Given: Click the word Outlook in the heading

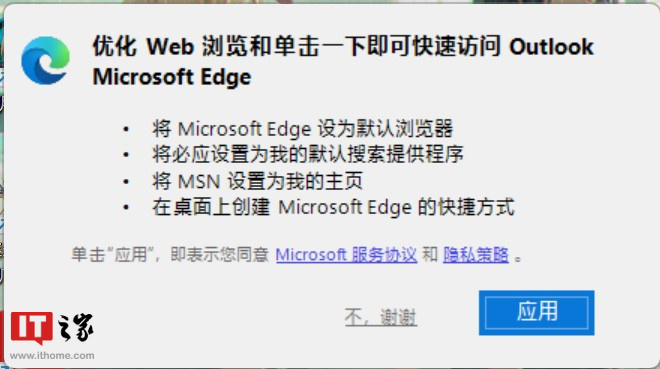Looking at the screenshot, I should (551, 46).
